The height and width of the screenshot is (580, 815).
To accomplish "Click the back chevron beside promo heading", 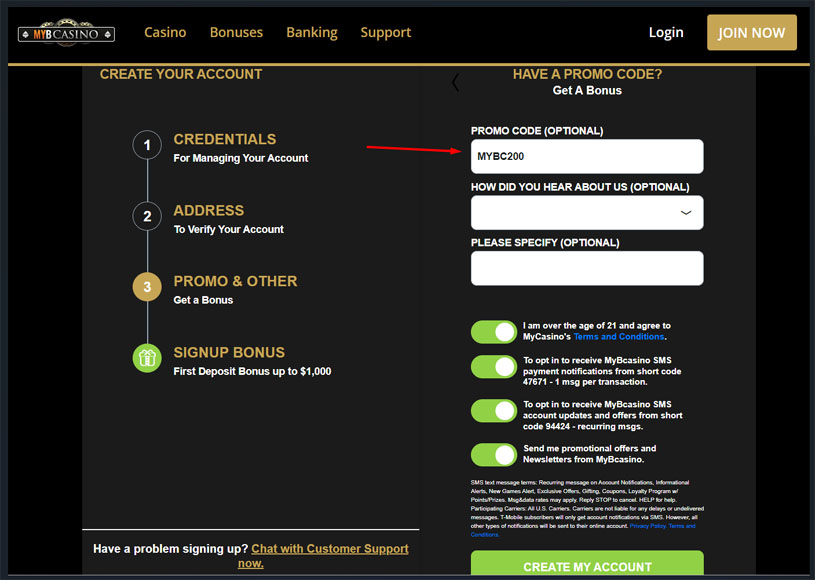I will [455, 82].
